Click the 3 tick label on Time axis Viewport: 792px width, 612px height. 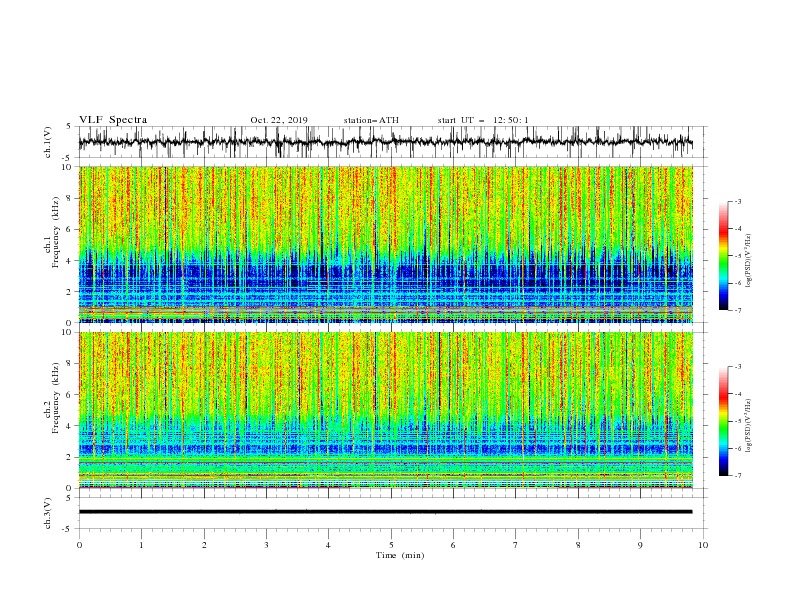tap(266, 545)
